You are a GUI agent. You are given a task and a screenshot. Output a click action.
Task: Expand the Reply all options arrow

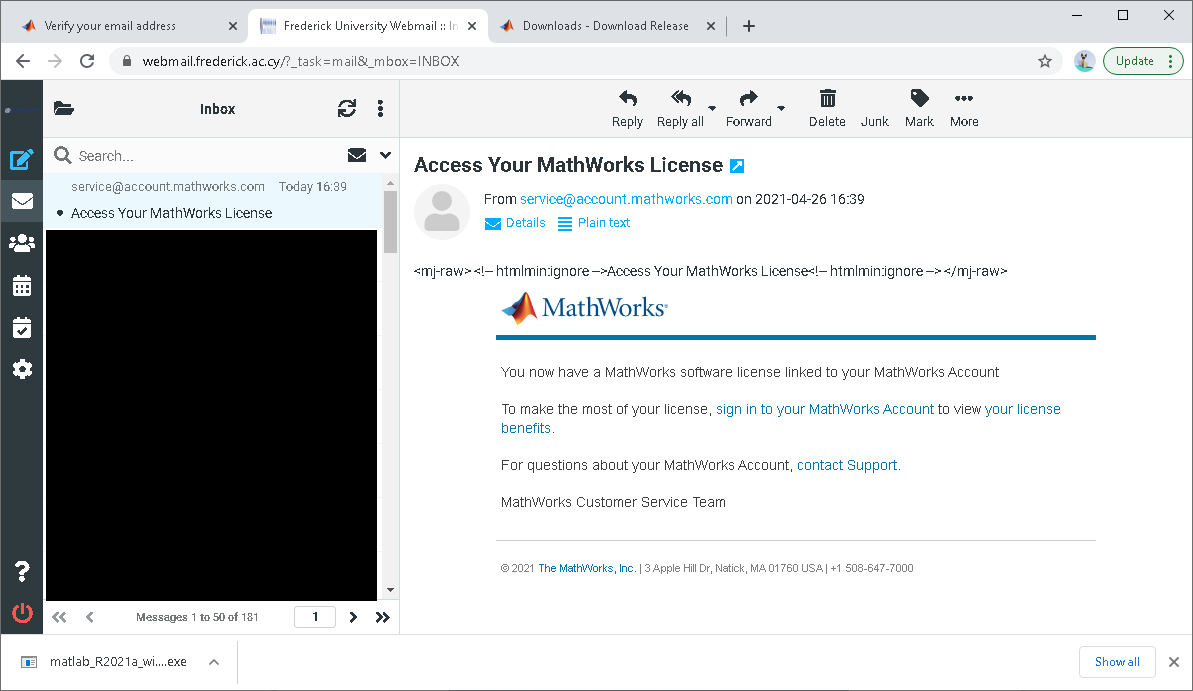[x=712, y=108]
